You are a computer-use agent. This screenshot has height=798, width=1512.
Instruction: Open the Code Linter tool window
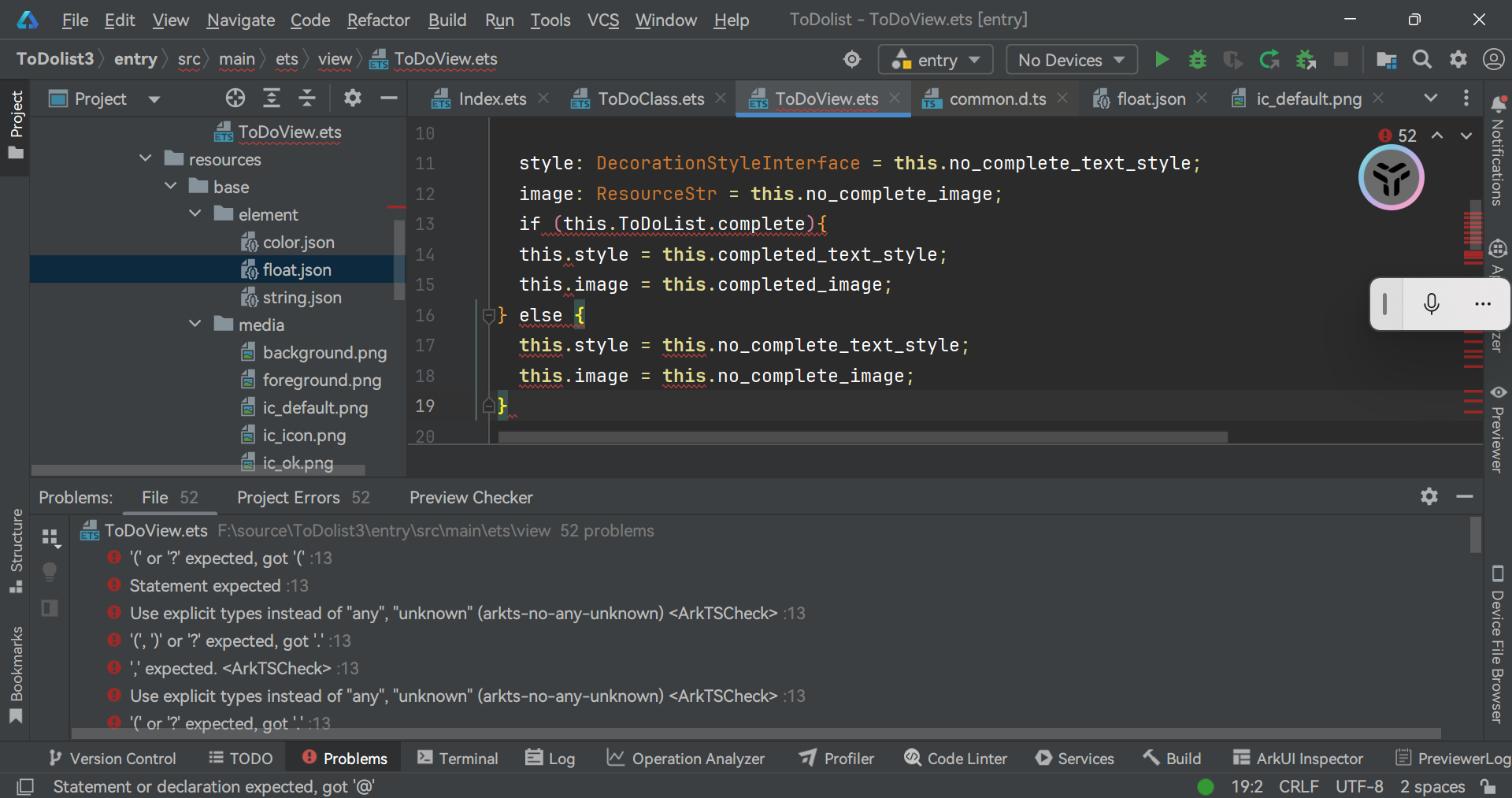point(956,758)
